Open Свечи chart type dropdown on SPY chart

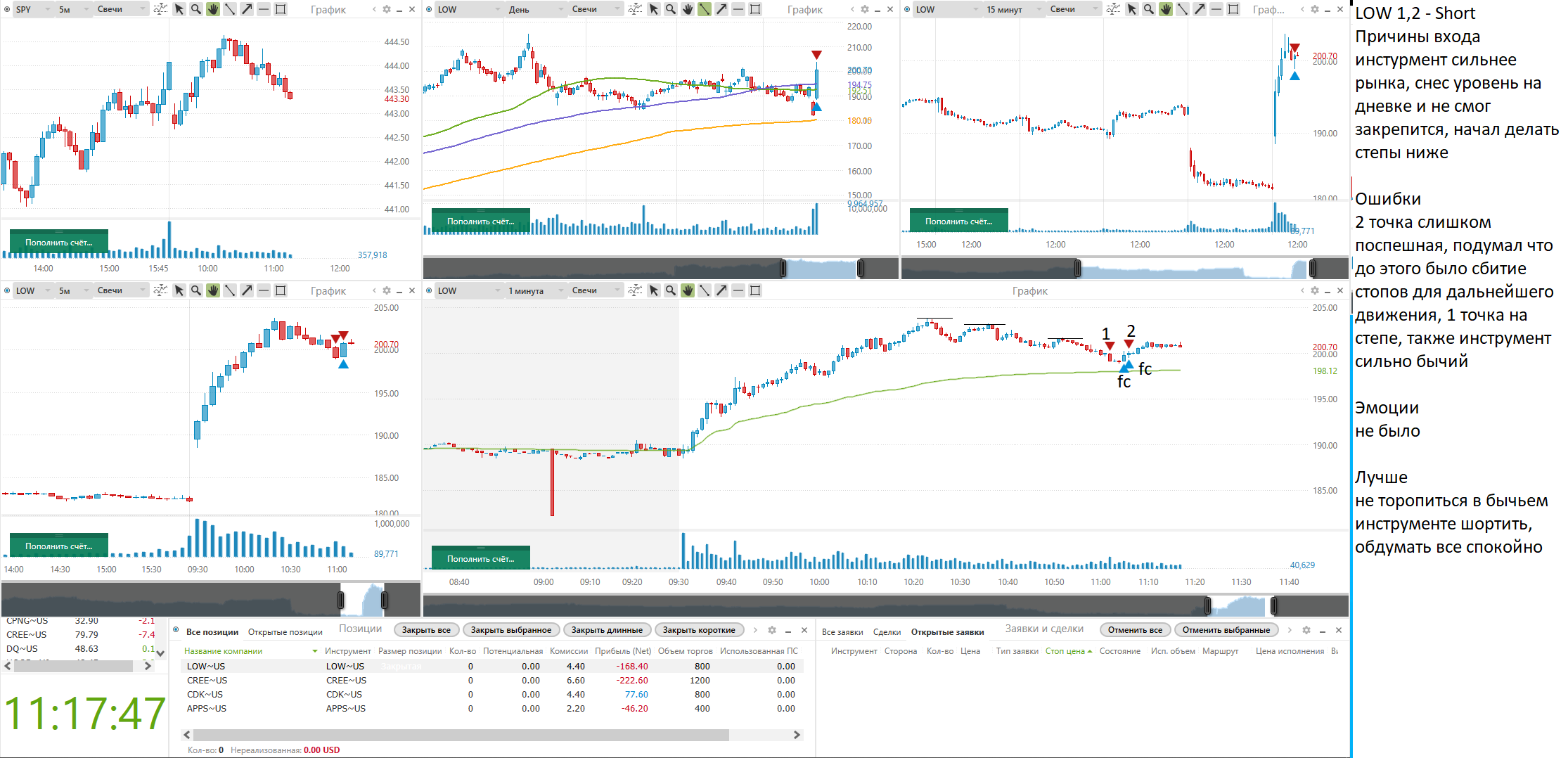coord(122,9)
